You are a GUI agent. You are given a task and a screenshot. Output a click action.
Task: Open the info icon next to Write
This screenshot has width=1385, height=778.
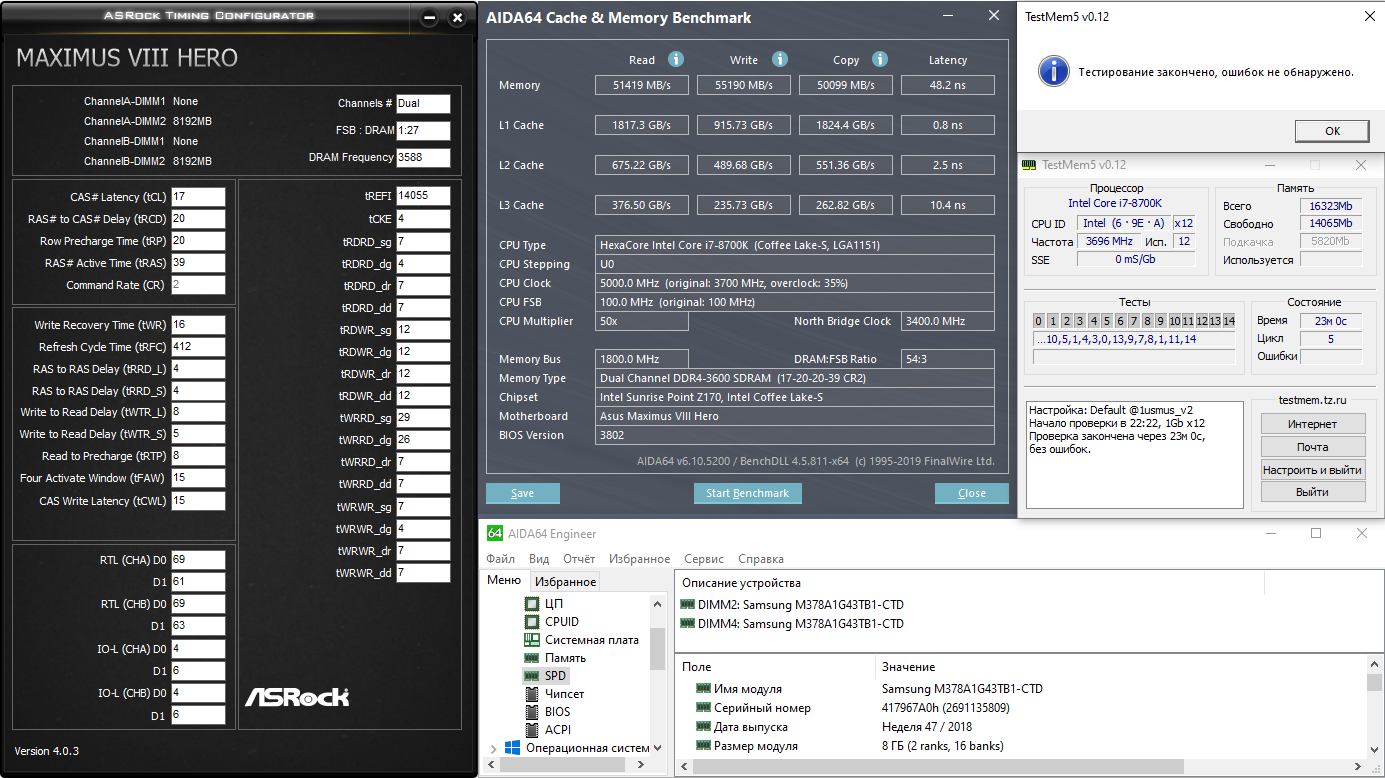[780, 59]
